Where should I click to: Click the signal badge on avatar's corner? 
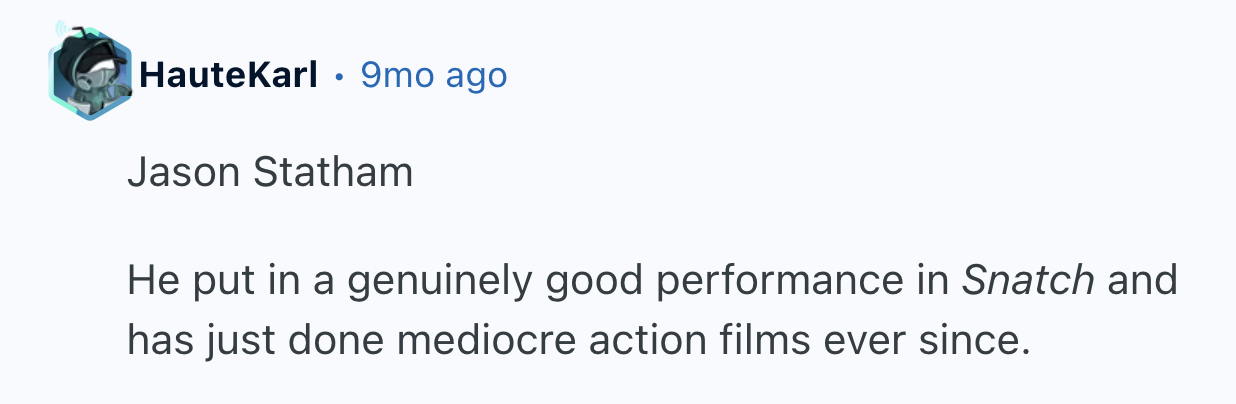(x=62, y=28)
